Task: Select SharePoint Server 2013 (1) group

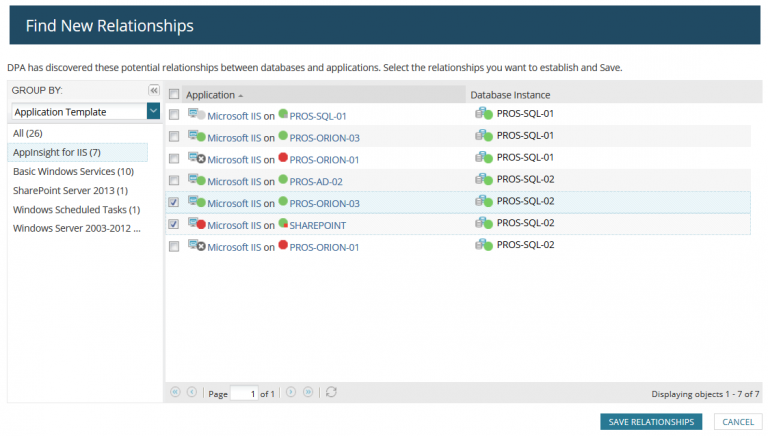Action: click(x=71, y=191)
